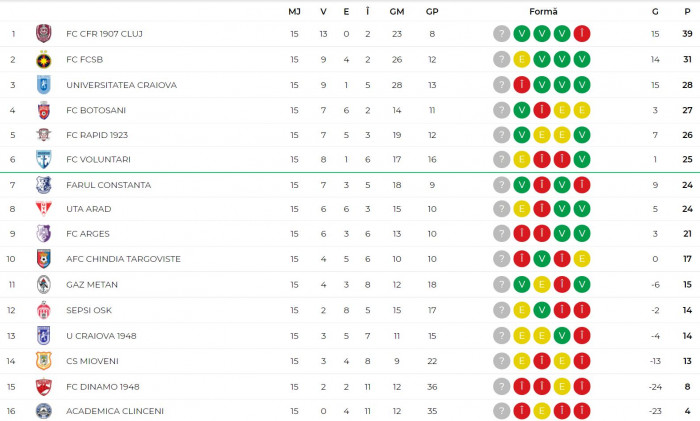The height and width of the screenshot is (421, 700).
Task: Select the UTA Arad club crest
Action: click(43, 209)
